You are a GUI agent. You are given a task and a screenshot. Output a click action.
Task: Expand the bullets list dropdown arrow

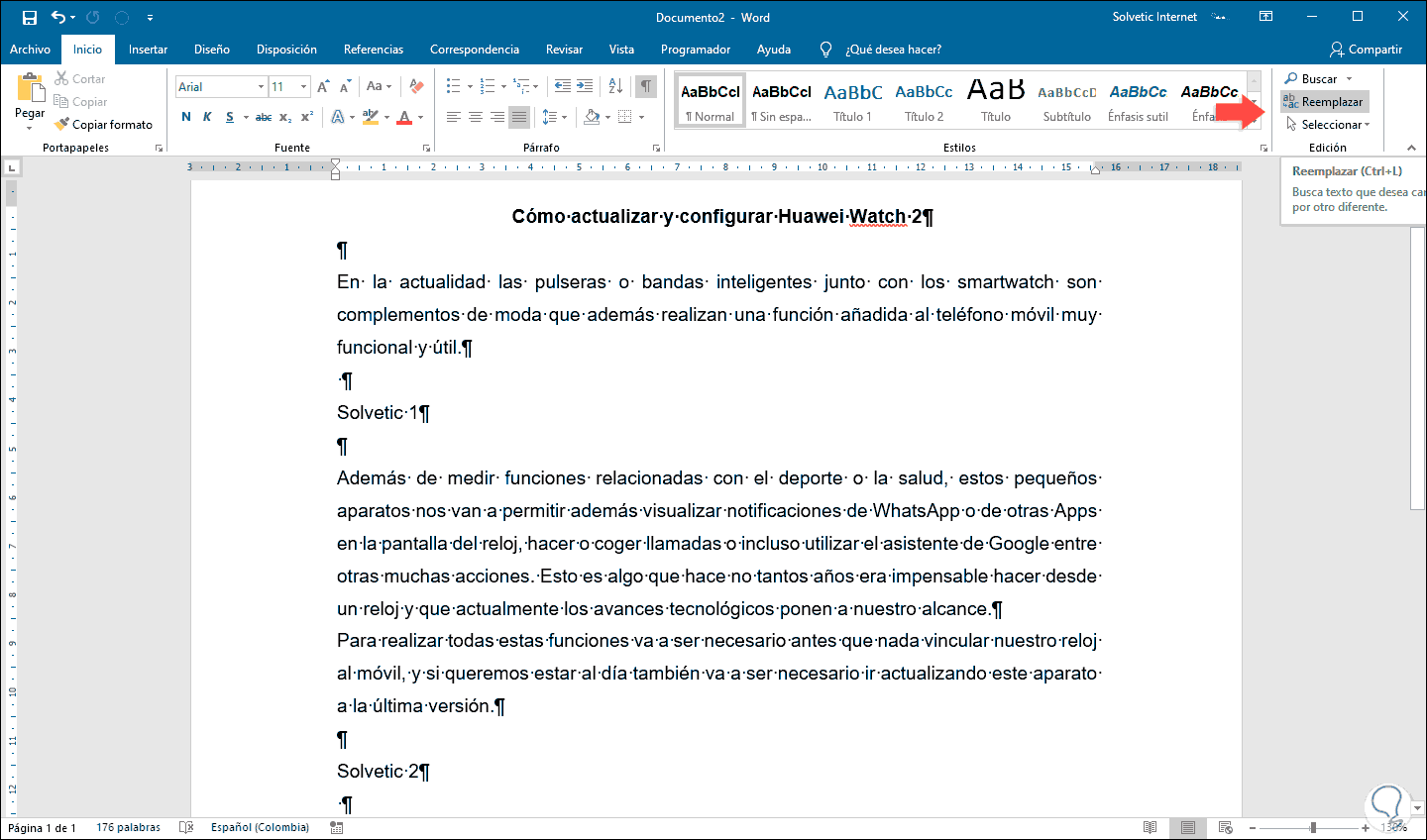click(469, 86)
